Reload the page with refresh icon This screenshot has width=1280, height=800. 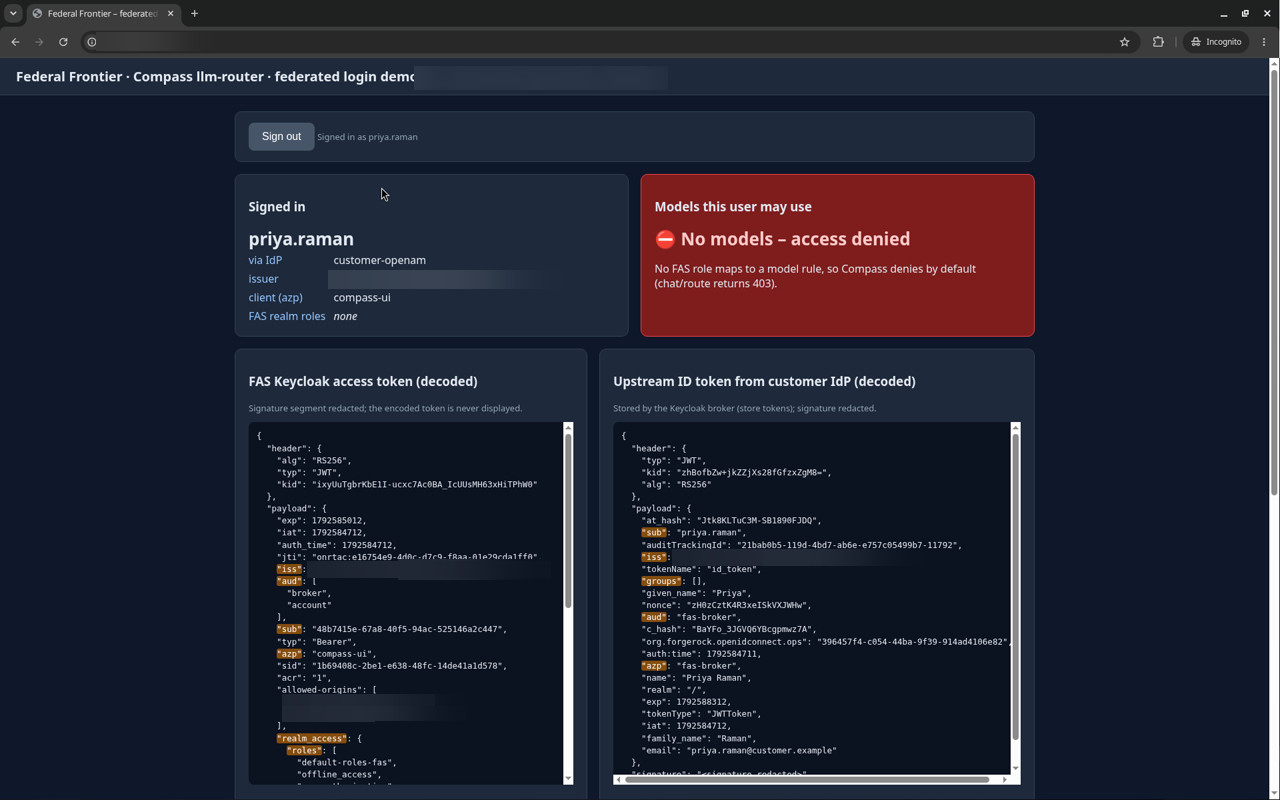tap(63, 42)
